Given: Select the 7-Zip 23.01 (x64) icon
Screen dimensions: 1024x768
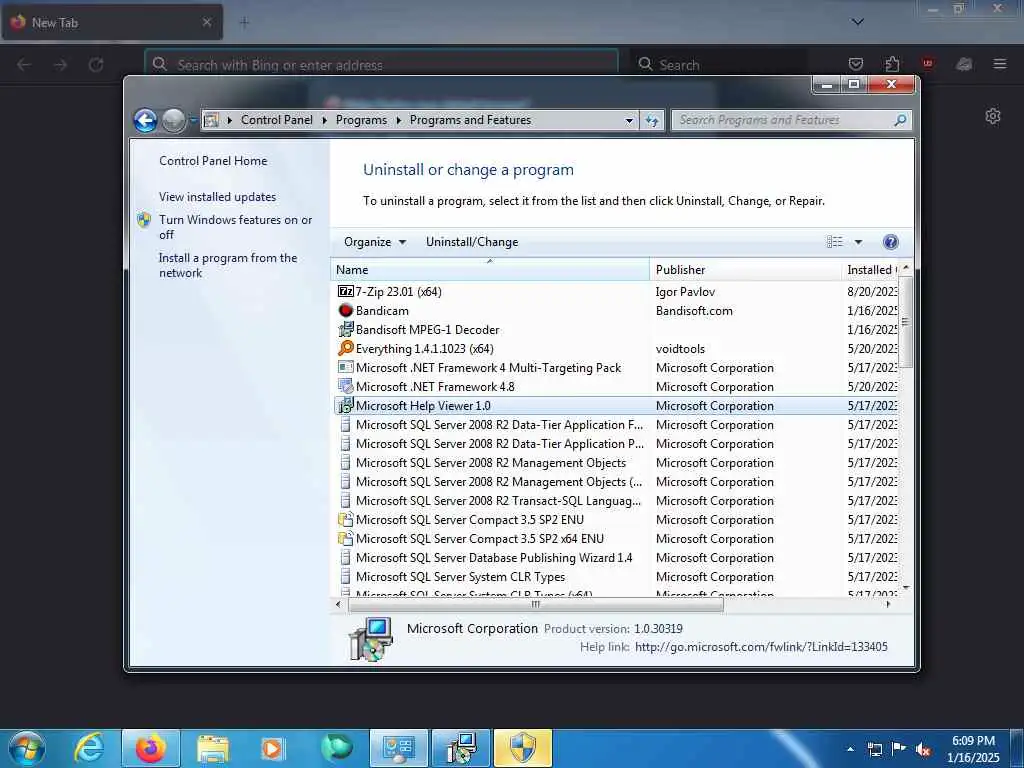Looking at the screenshot, I should pos(345,291).
